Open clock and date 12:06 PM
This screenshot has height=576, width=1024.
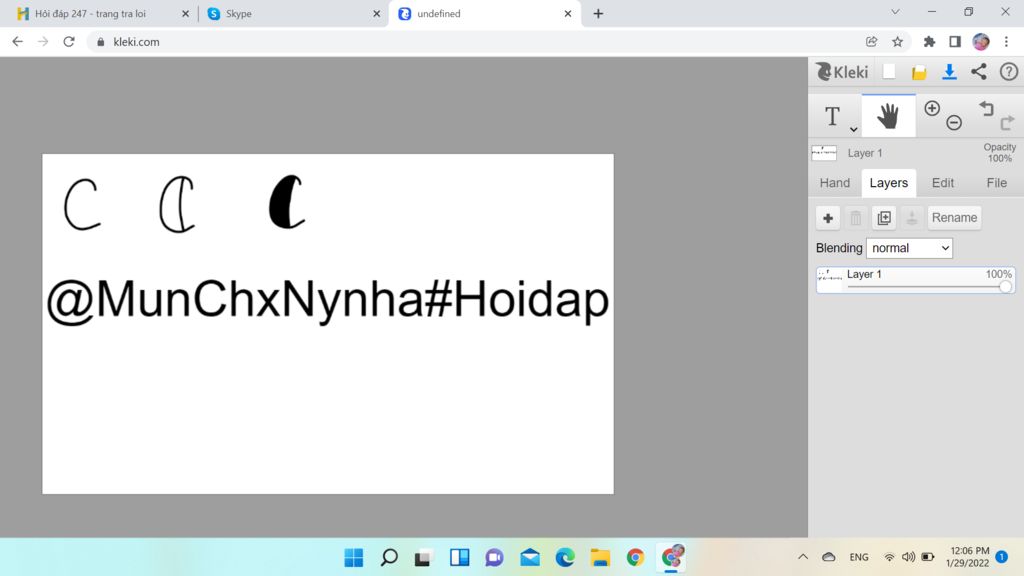pyautogui.click(x=969, y=557)
